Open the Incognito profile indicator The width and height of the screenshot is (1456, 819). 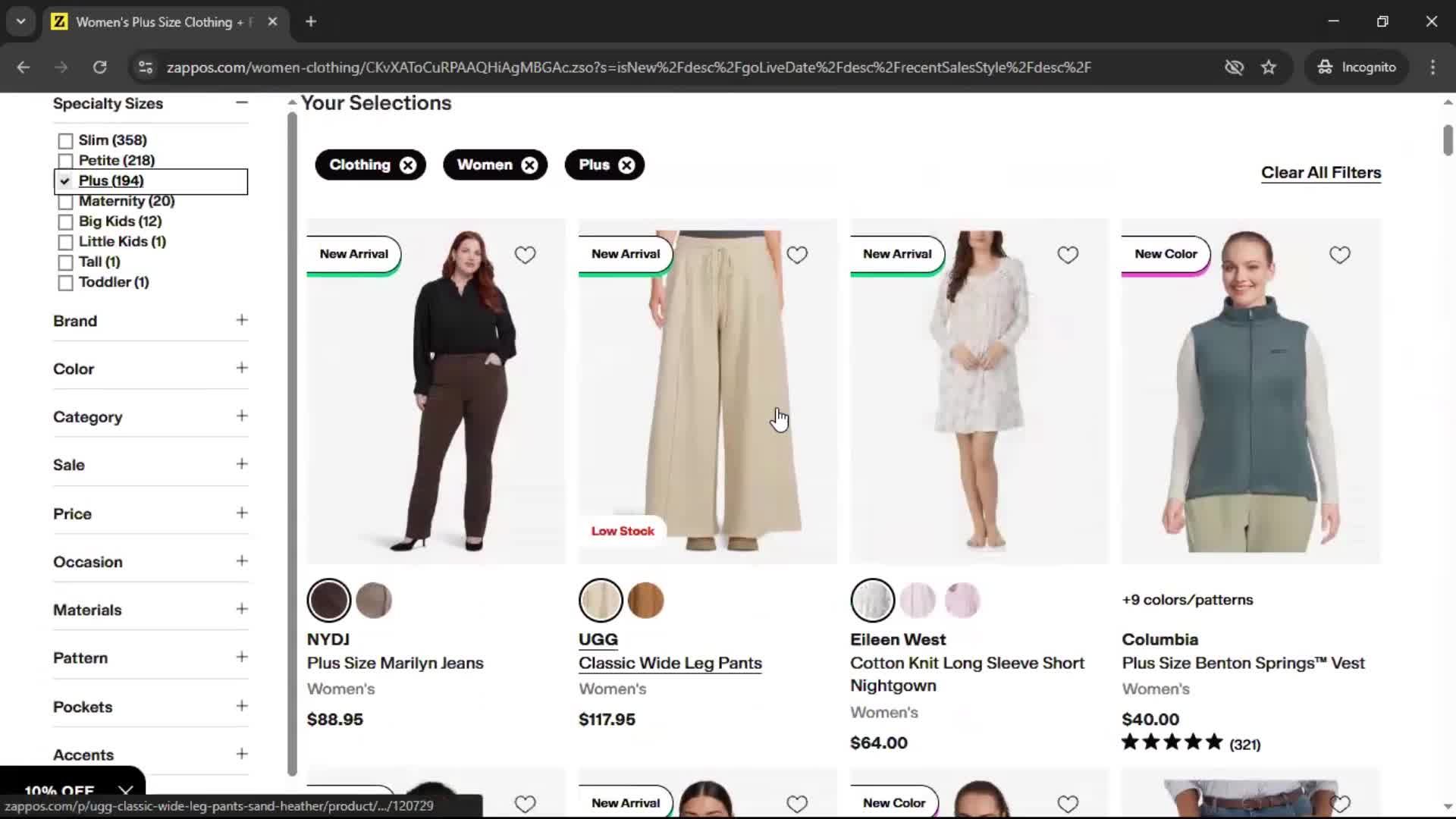[1357, 67]
